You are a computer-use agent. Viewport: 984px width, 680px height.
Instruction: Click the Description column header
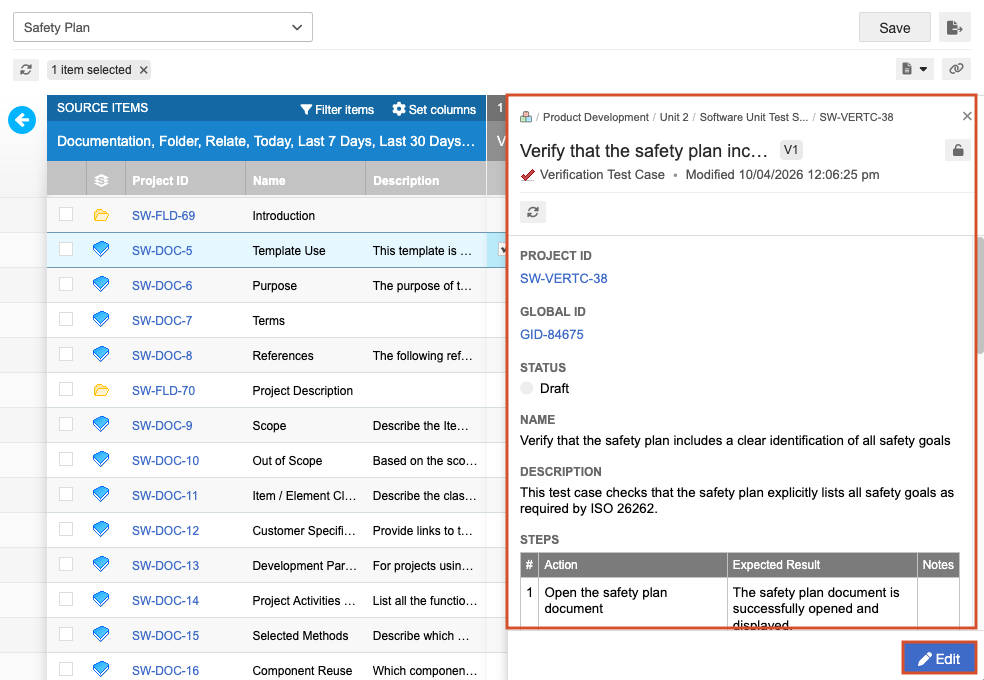425,181
